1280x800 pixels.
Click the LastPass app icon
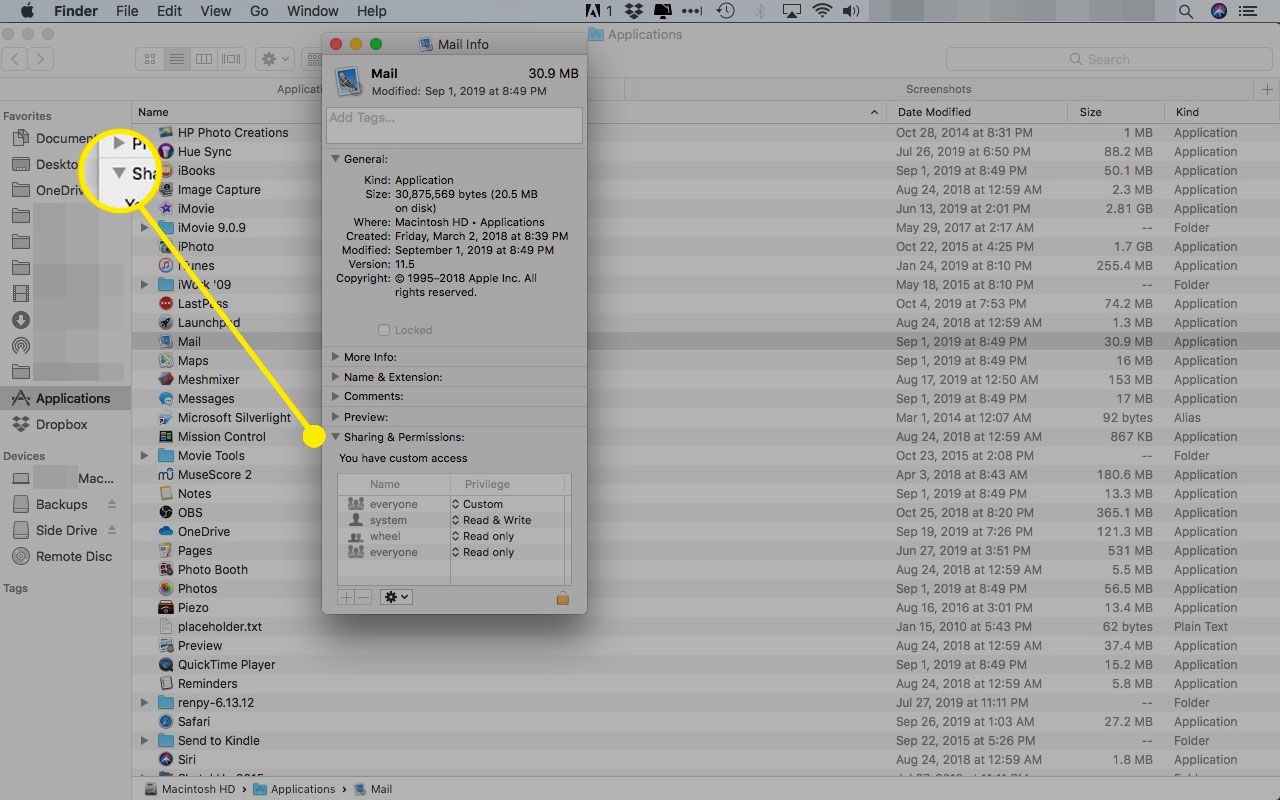167,303
